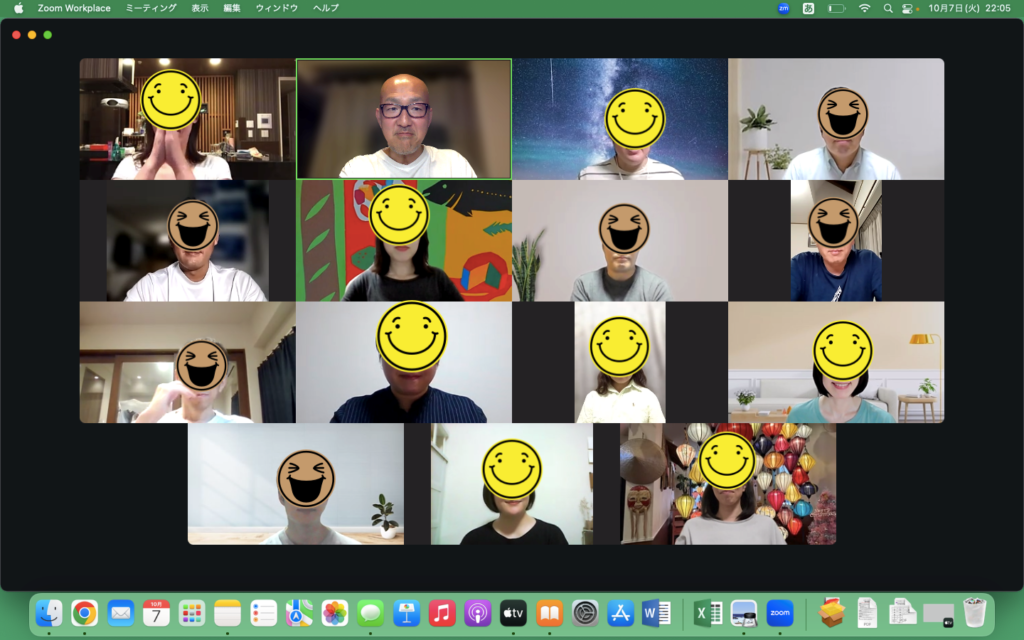Toggle Control Center in the menu bar

(909, 8)
